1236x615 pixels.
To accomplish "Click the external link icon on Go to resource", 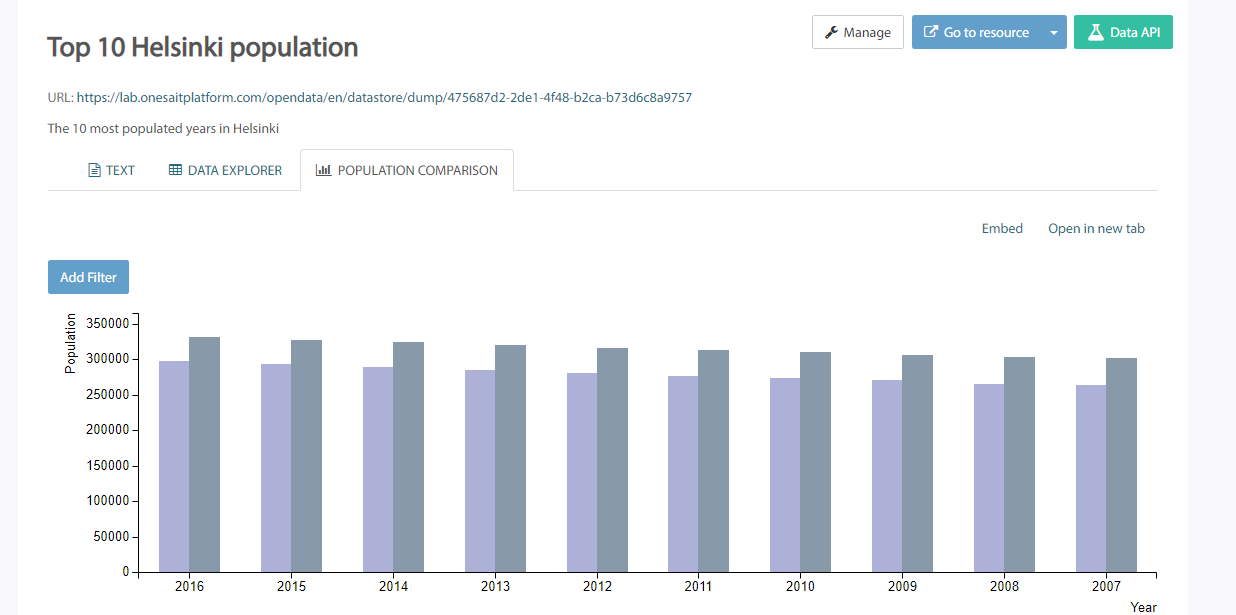I will (x=930, y=32).
